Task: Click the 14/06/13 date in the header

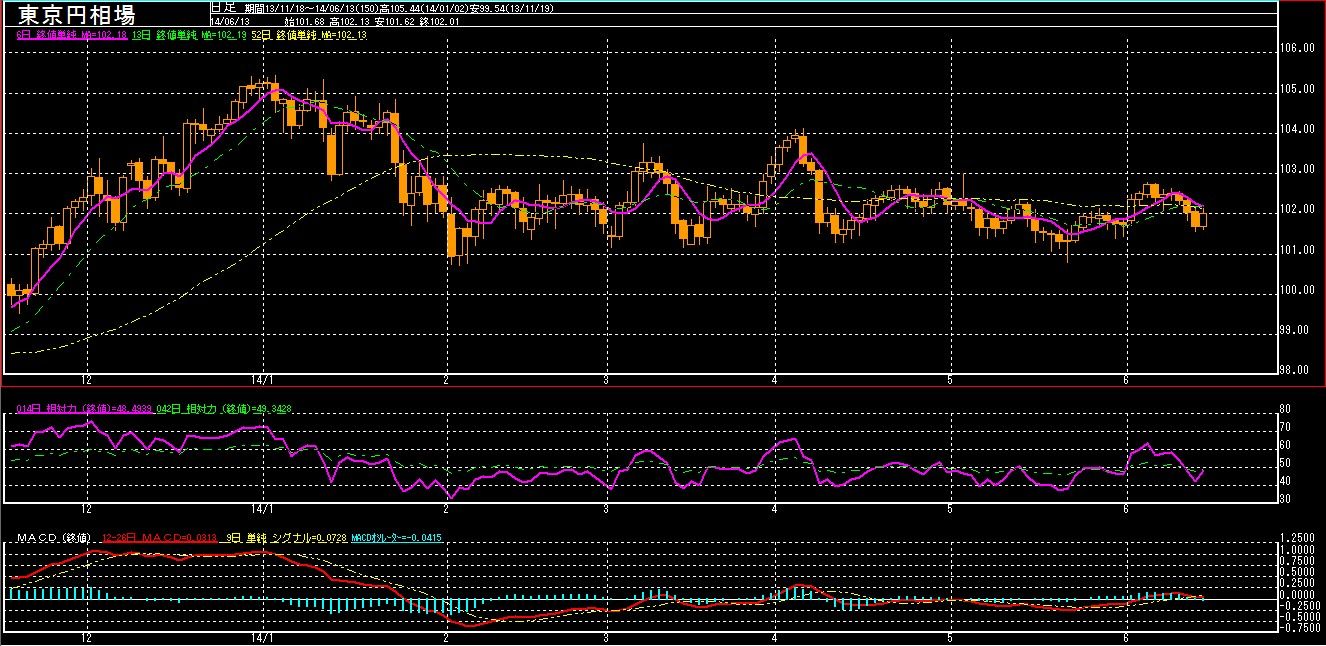Action: [x=229, y=22]
